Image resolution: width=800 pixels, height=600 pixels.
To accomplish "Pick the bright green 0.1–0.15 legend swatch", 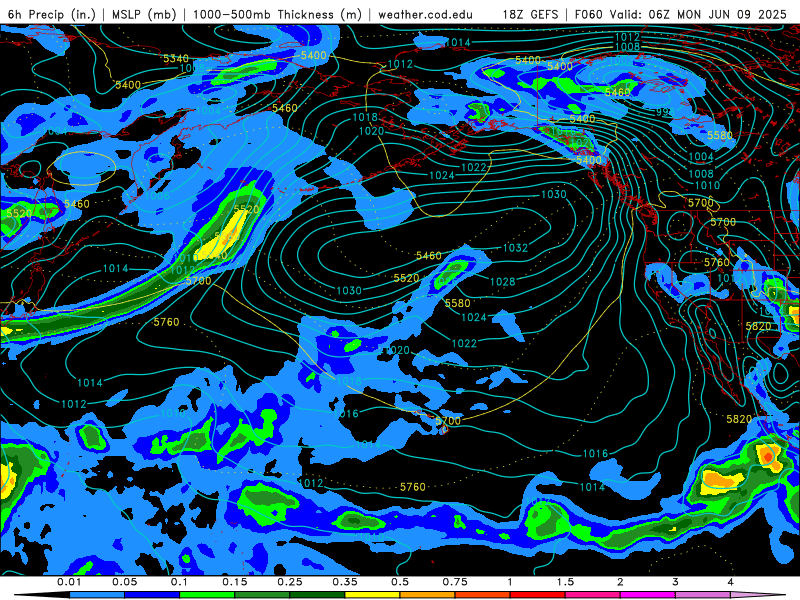I will [x=207, y=595].
